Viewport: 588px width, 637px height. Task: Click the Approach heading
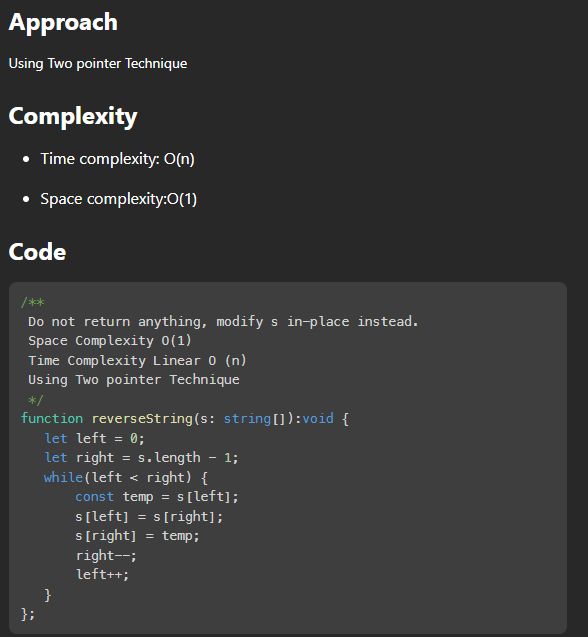(63, 22)
